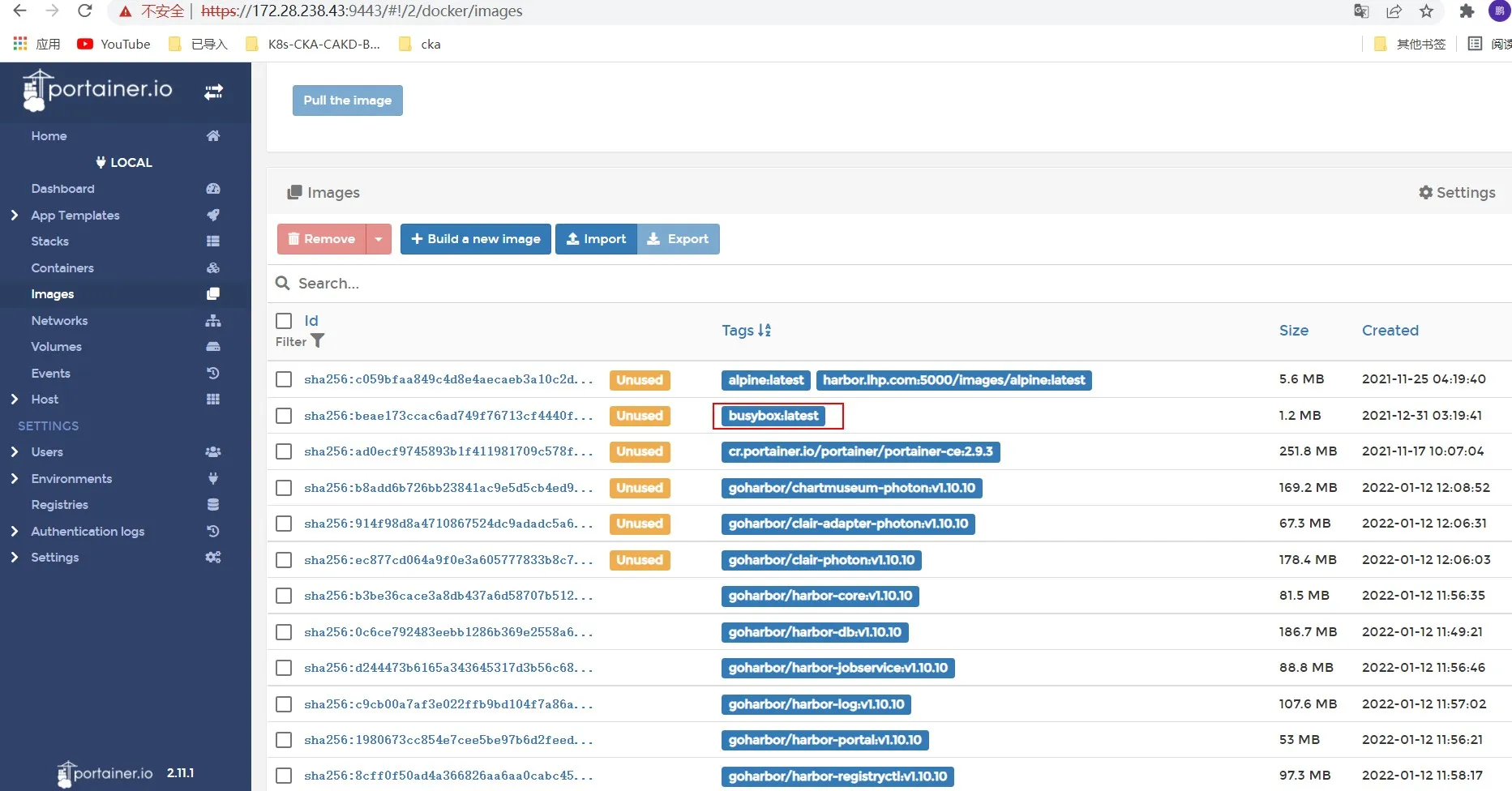Go back with the browser back arrow

(19, 11)
